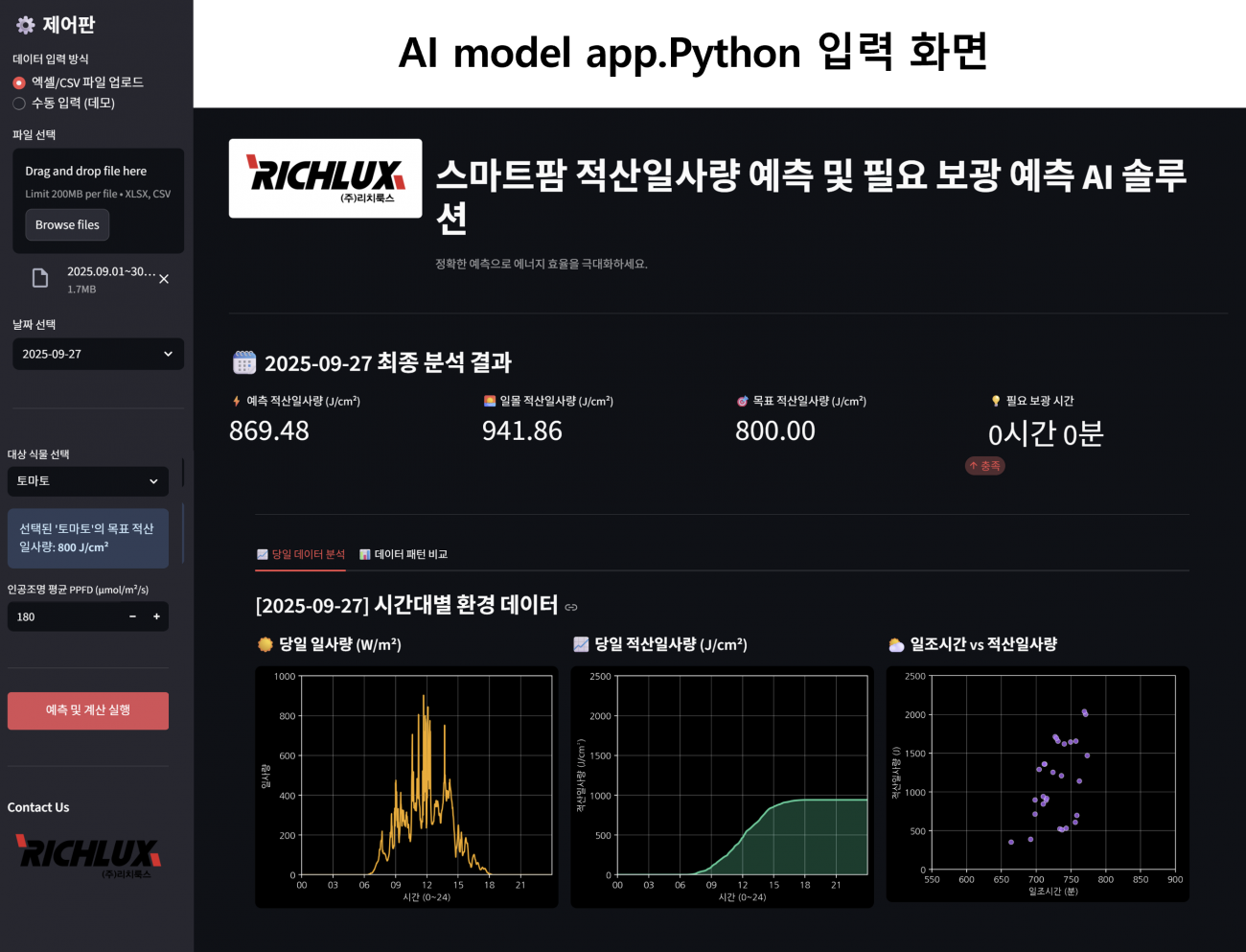
Task: Click the calendar icon beside 최종 분석 결과
Action: point(244,362)
